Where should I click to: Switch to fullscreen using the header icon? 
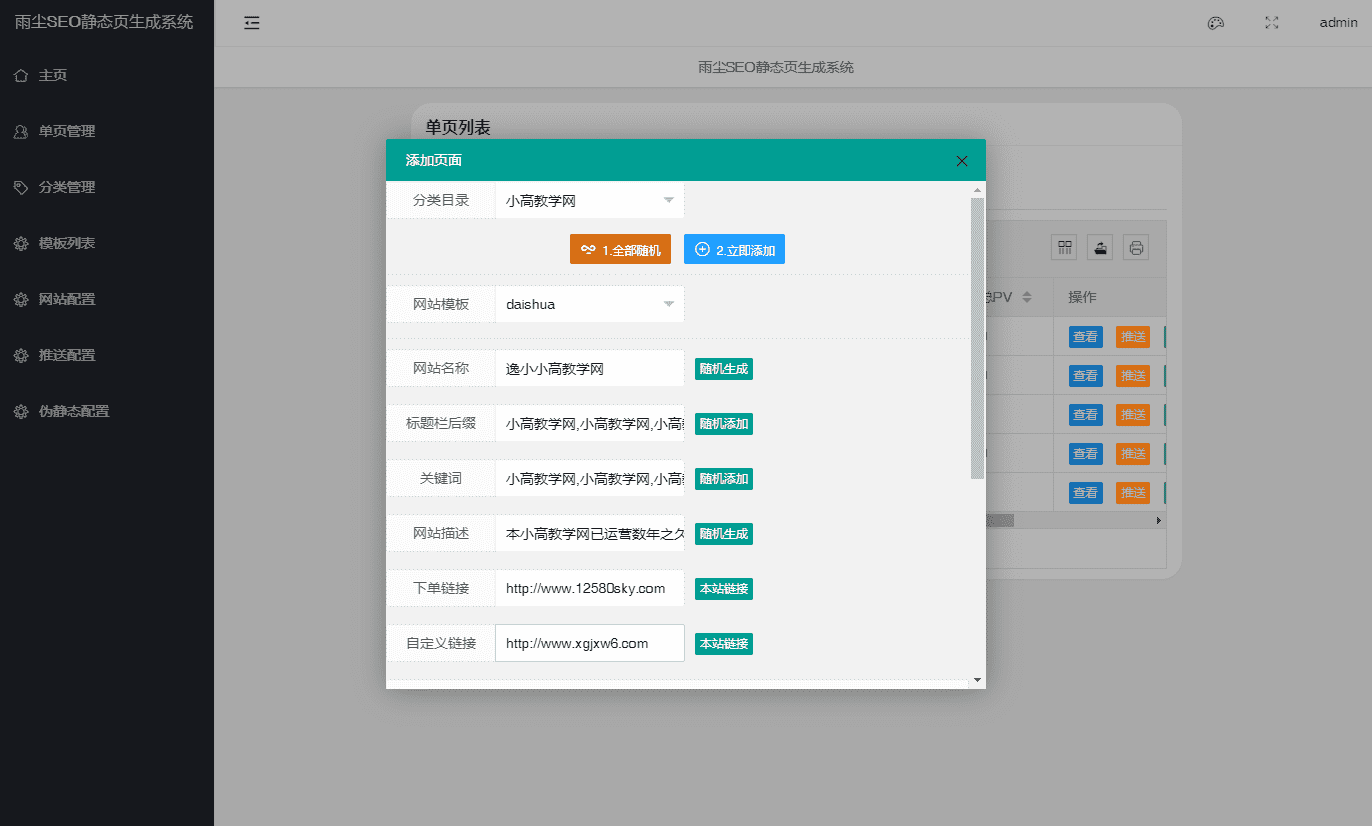[x=1272, y=23]
